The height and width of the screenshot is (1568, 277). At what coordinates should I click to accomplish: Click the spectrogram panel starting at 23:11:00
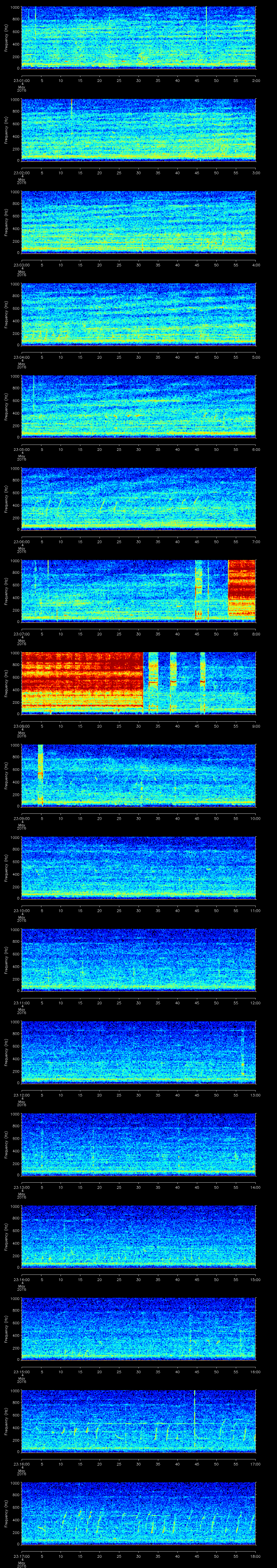(139, 960)
